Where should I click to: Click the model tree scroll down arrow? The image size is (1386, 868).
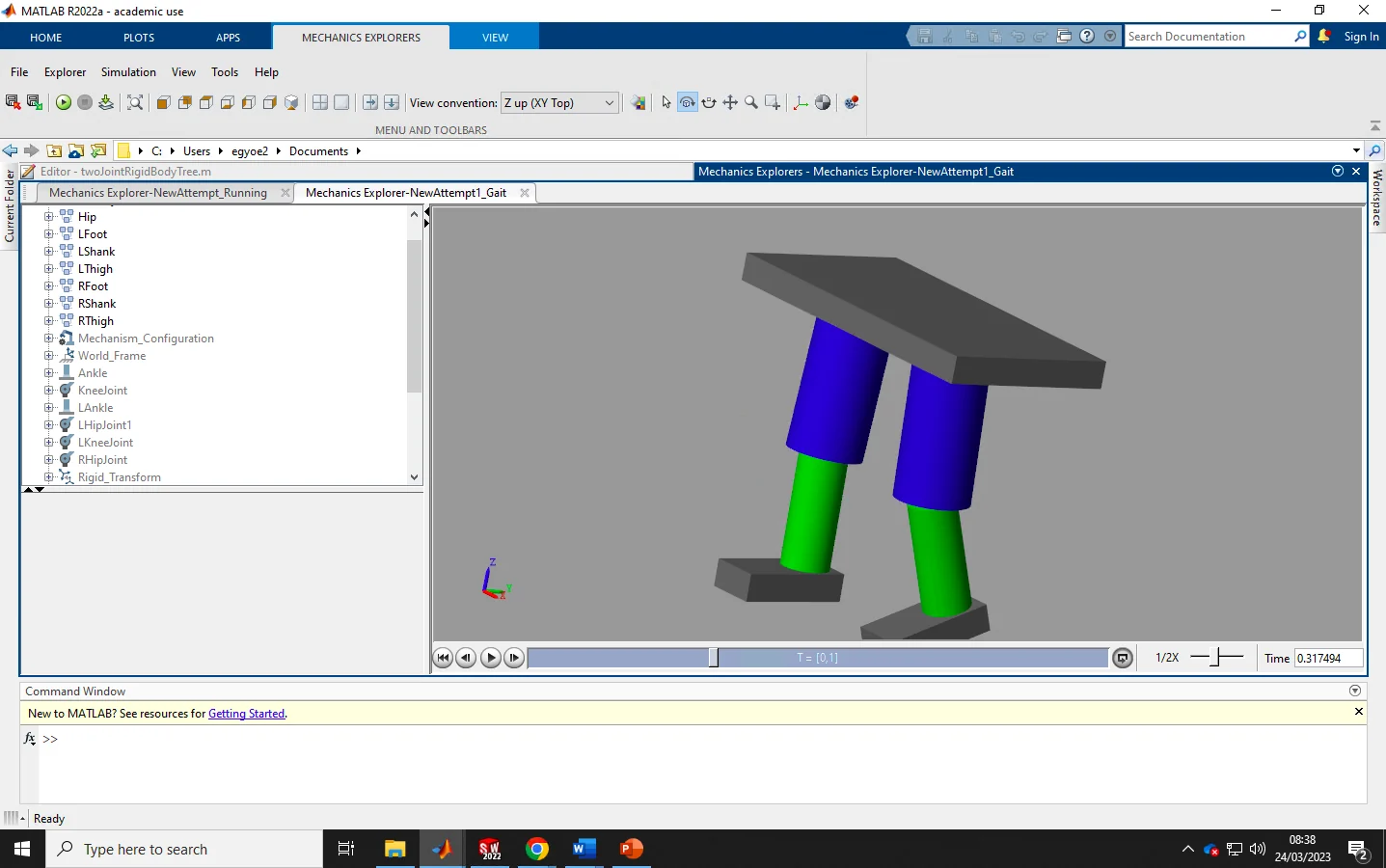click(415, 477)
